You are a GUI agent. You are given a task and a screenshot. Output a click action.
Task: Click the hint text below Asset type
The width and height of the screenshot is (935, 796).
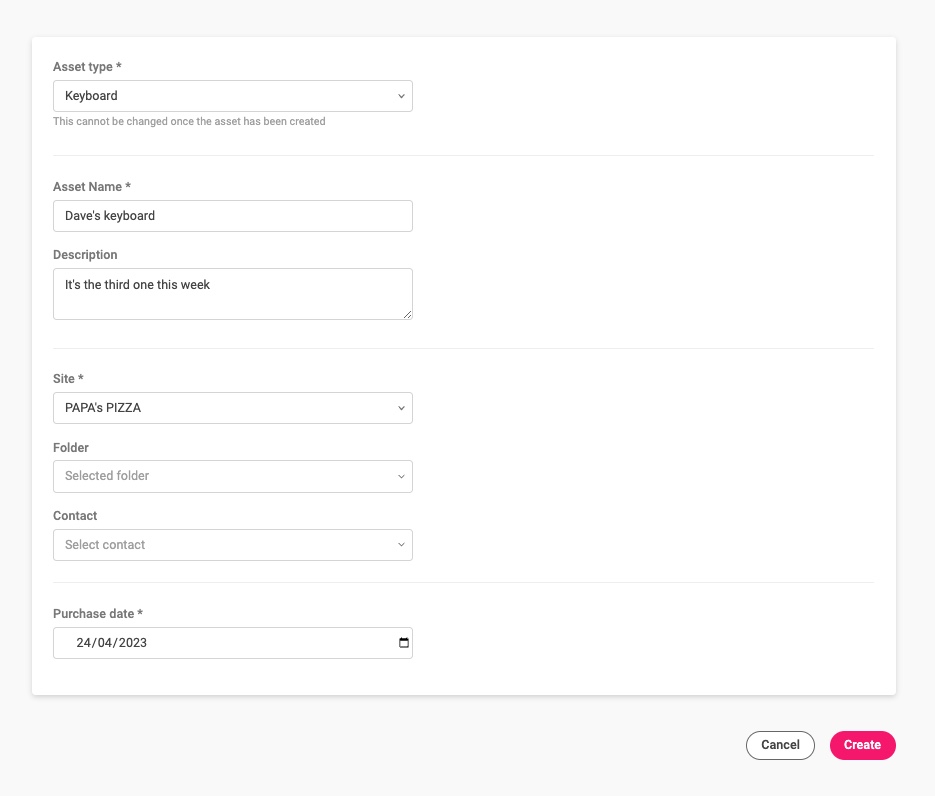[x=189, y=121]
